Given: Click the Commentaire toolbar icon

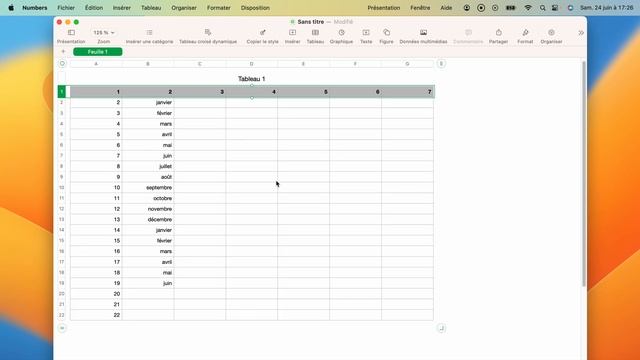Looking at the screenshot, I should point(468,33).
